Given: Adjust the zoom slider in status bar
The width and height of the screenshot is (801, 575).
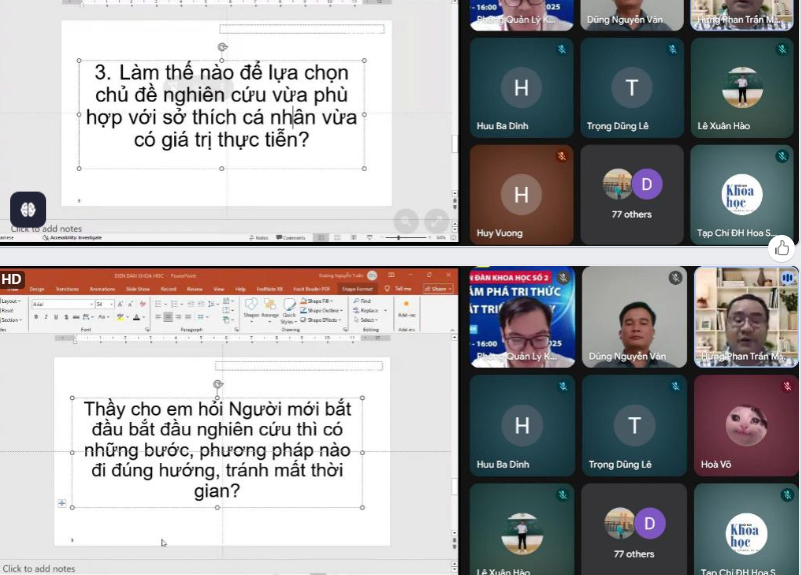Looking at the screenshot, I should [400, 238].
